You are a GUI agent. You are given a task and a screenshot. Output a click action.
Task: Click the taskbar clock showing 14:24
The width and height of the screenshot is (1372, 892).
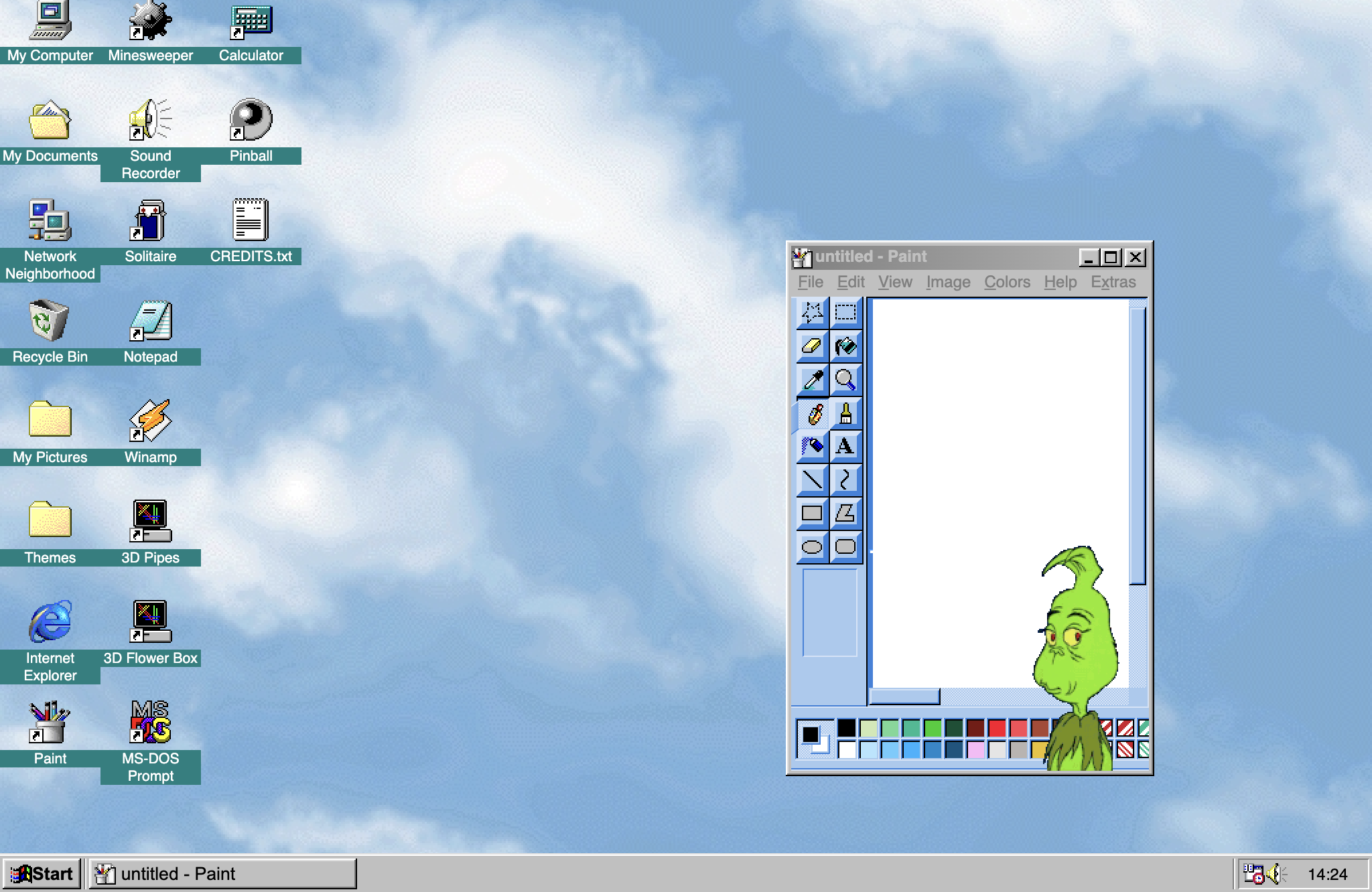(x=1327, y=875)
